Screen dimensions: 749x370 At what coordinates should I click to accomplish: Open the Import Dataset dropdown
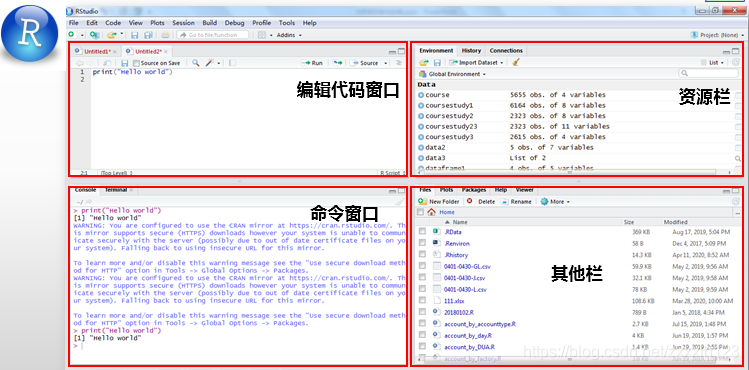click(477, 63)
